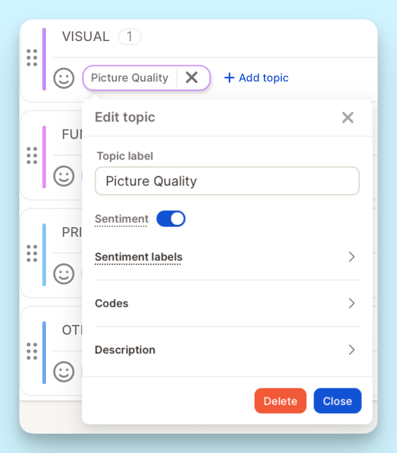Click the smiley icon in the FU group
397x453 pixels.
pyautogui.click(x=64, y=176)
